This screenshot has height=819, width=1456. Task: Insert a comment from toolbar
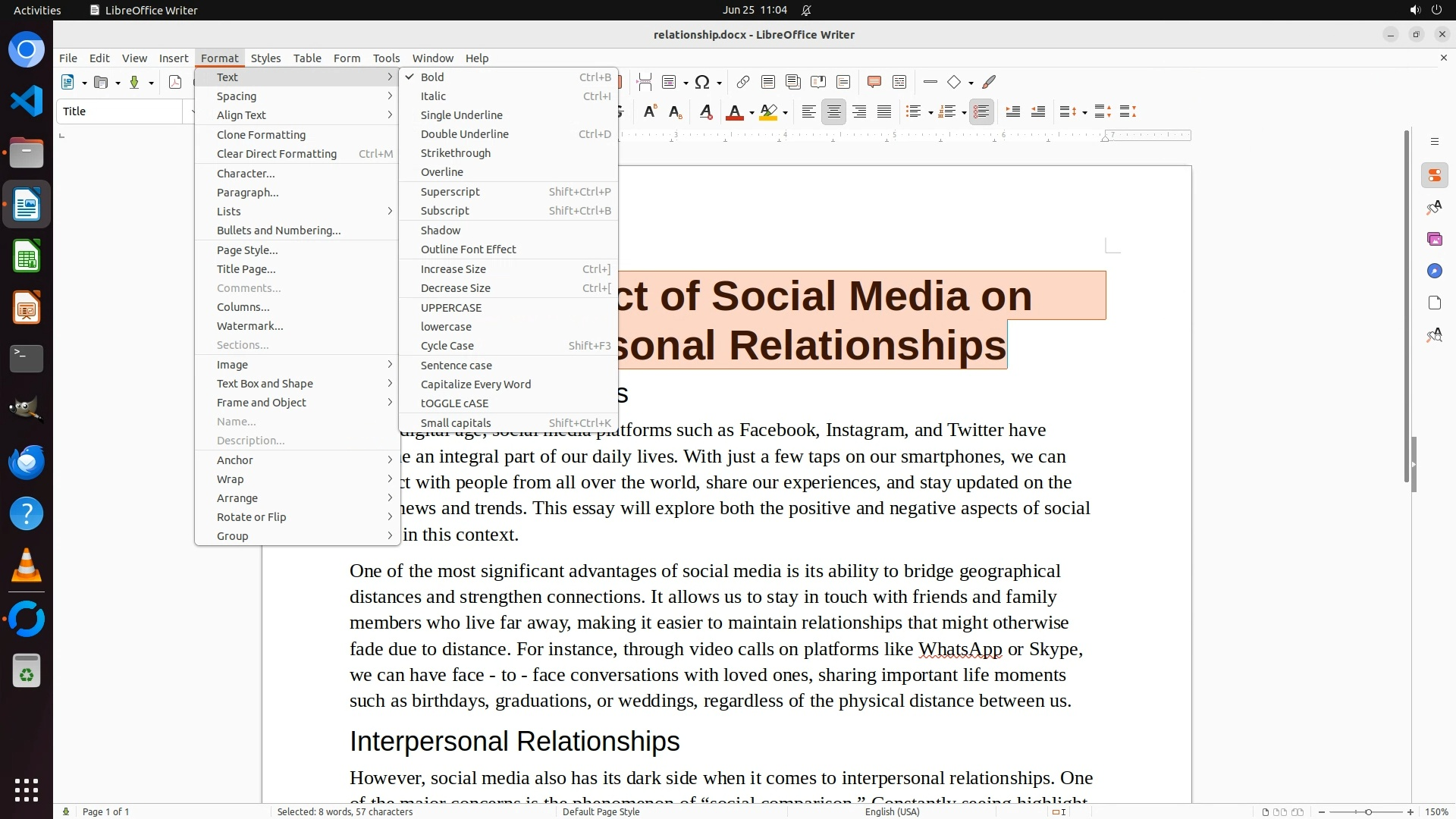point(874,83)
